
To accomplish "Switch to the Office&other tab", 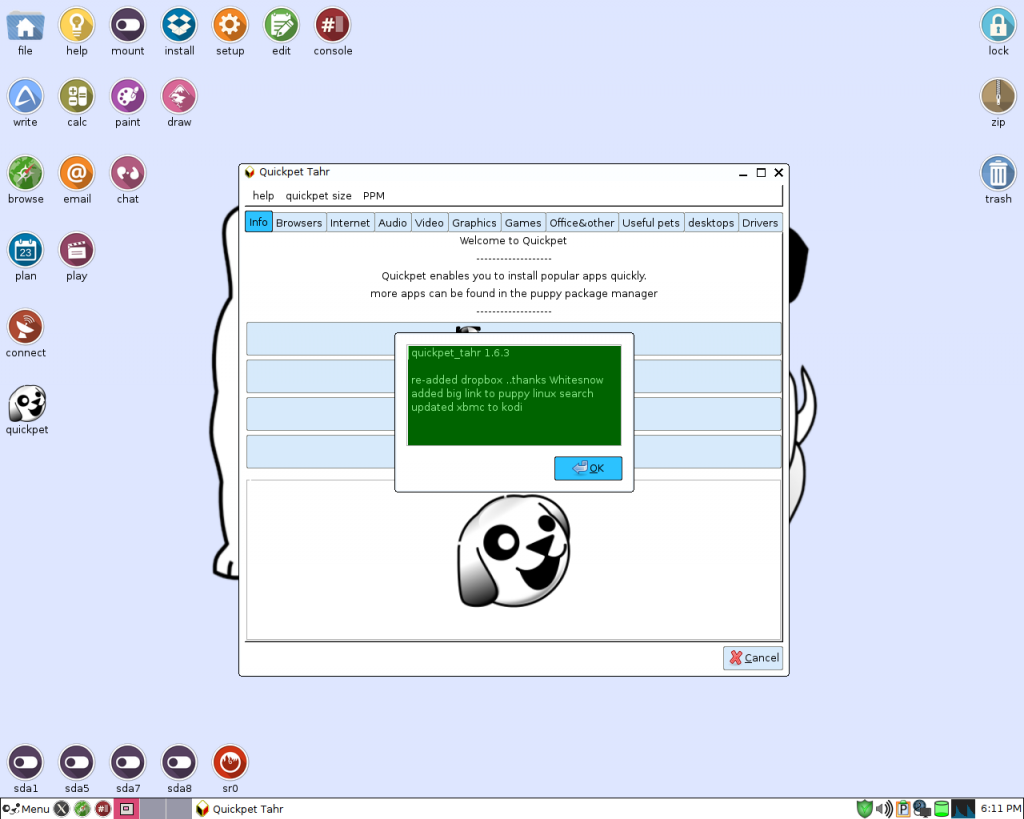I will coord(581,223).
